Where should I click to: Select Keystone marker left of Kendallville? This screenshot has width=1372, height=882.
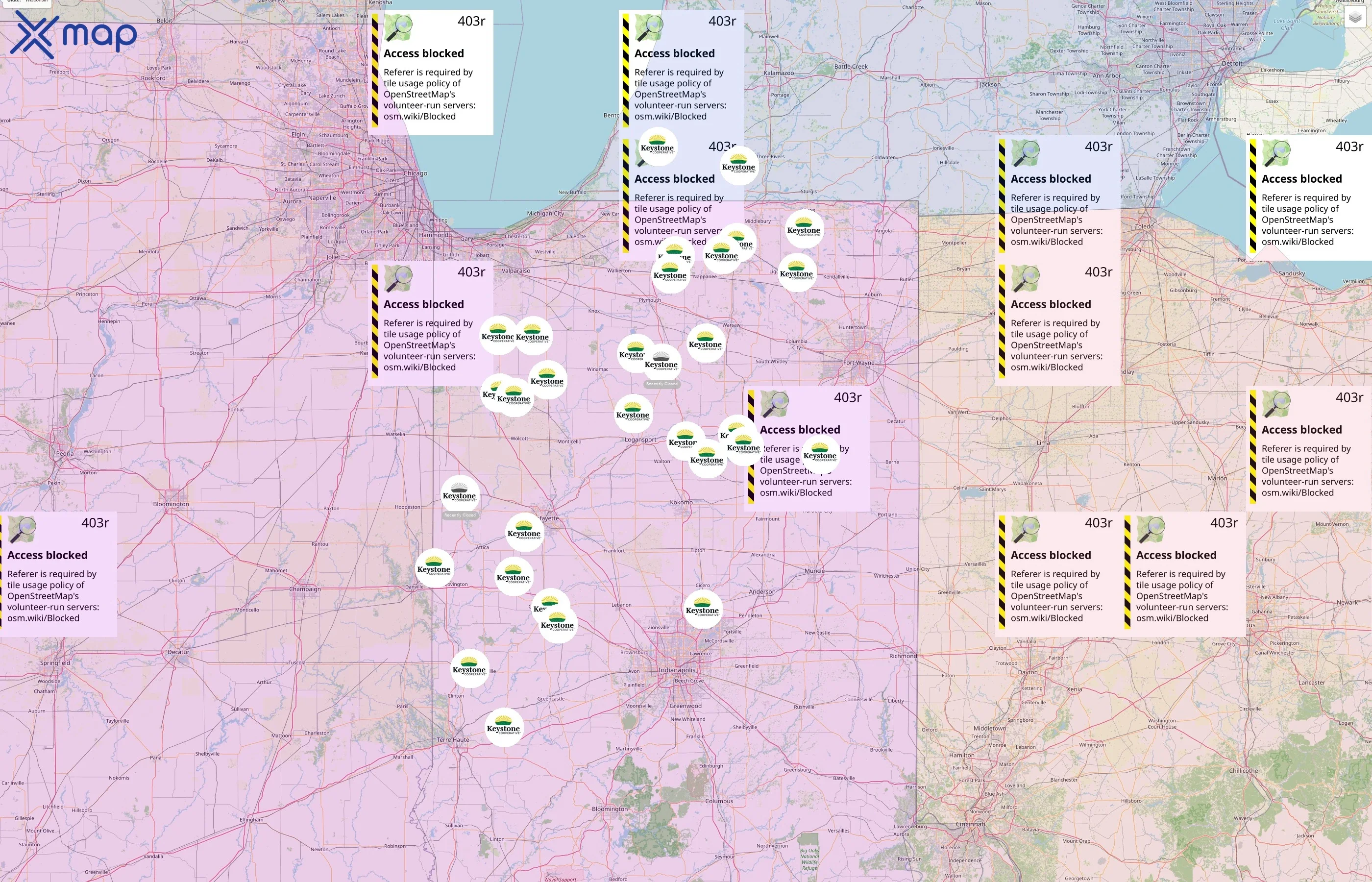tap(797, 272)
